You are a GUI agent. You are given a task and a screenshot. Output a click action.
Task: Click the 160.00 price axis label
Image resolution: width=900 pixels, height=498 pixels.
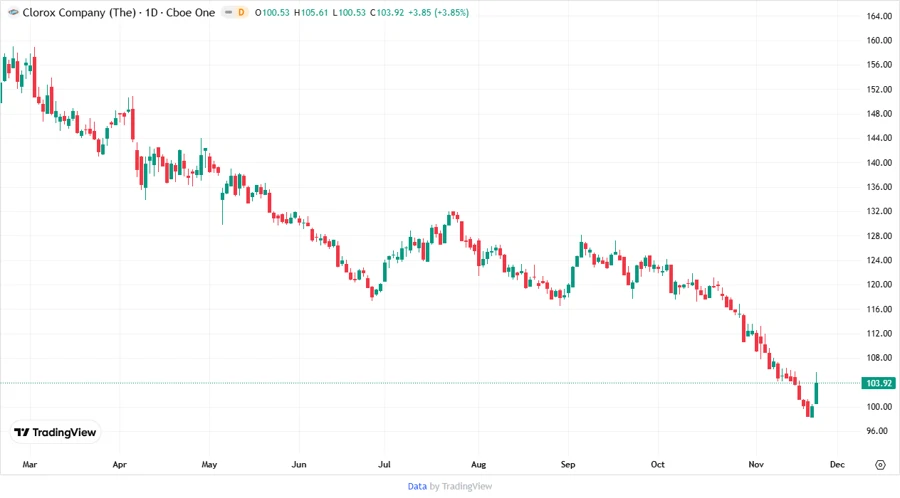pyautogui.click(x=879, y=40)
